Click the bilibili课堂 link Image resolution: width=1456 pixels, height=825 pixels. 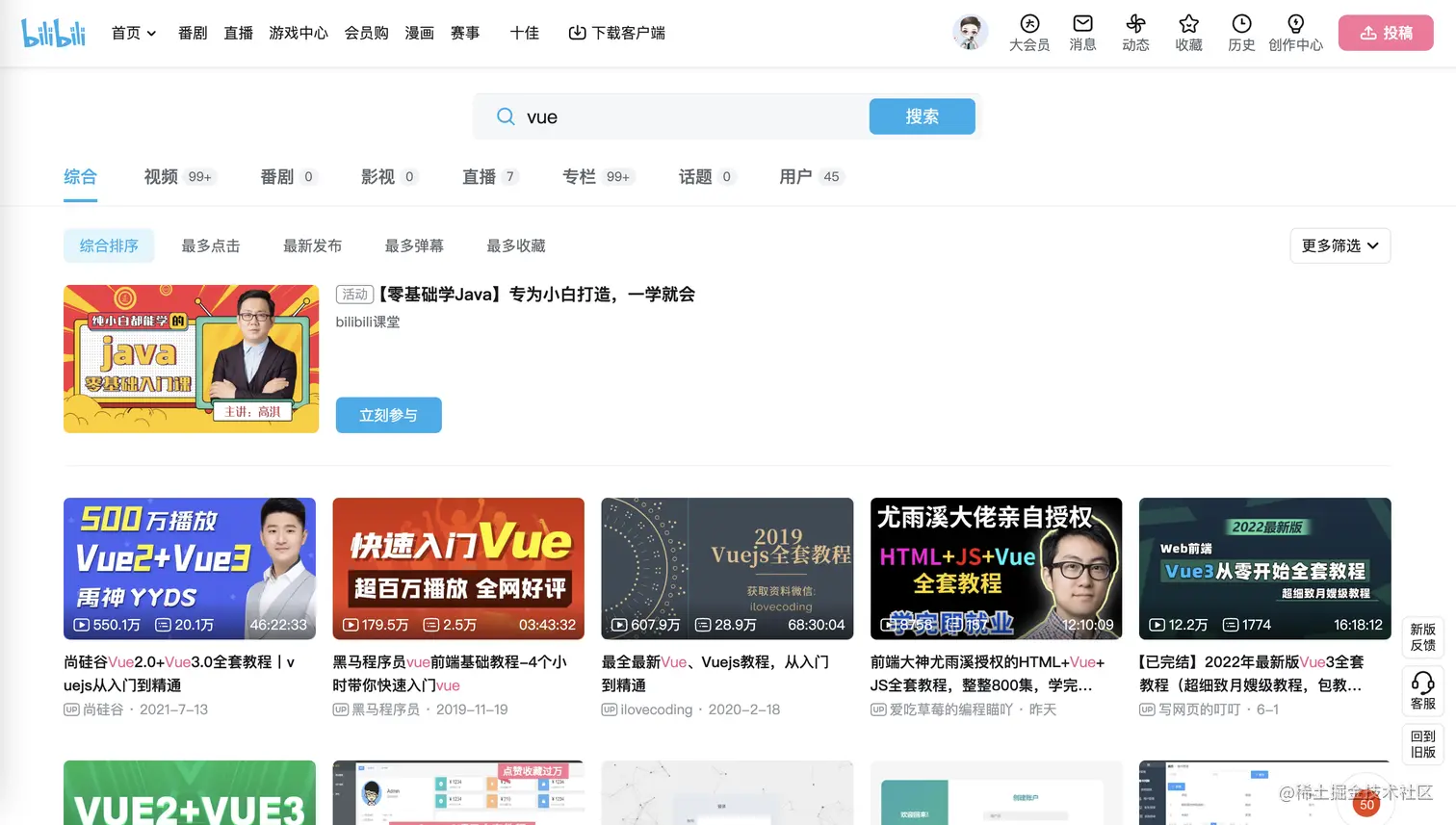368,322
